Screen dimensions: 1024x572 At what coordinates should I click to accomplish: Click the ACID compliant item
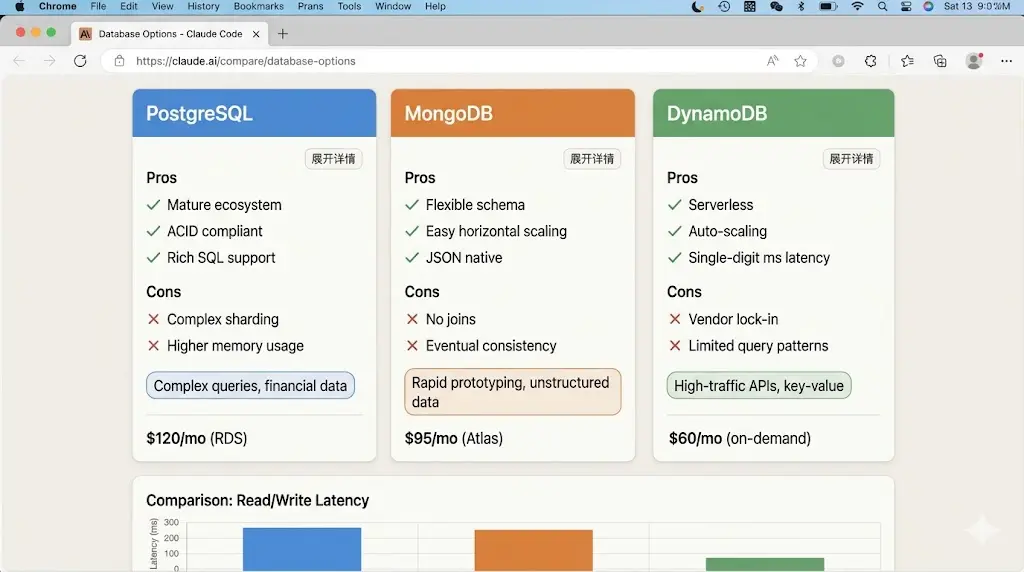tap(214, 231)
